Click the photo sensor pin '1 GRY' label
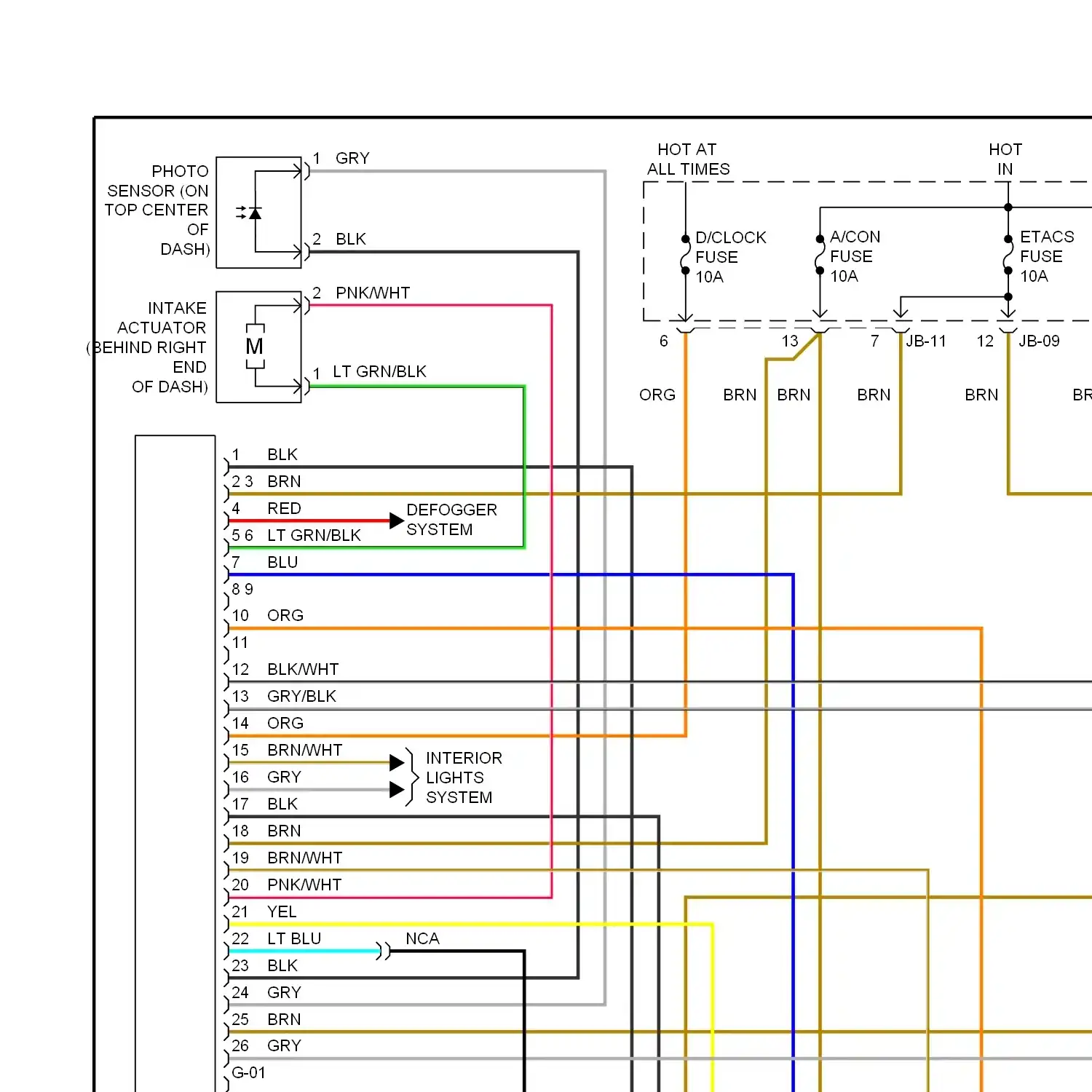The width and height of the screenshot is (1092, 1092). click(341, 158)
